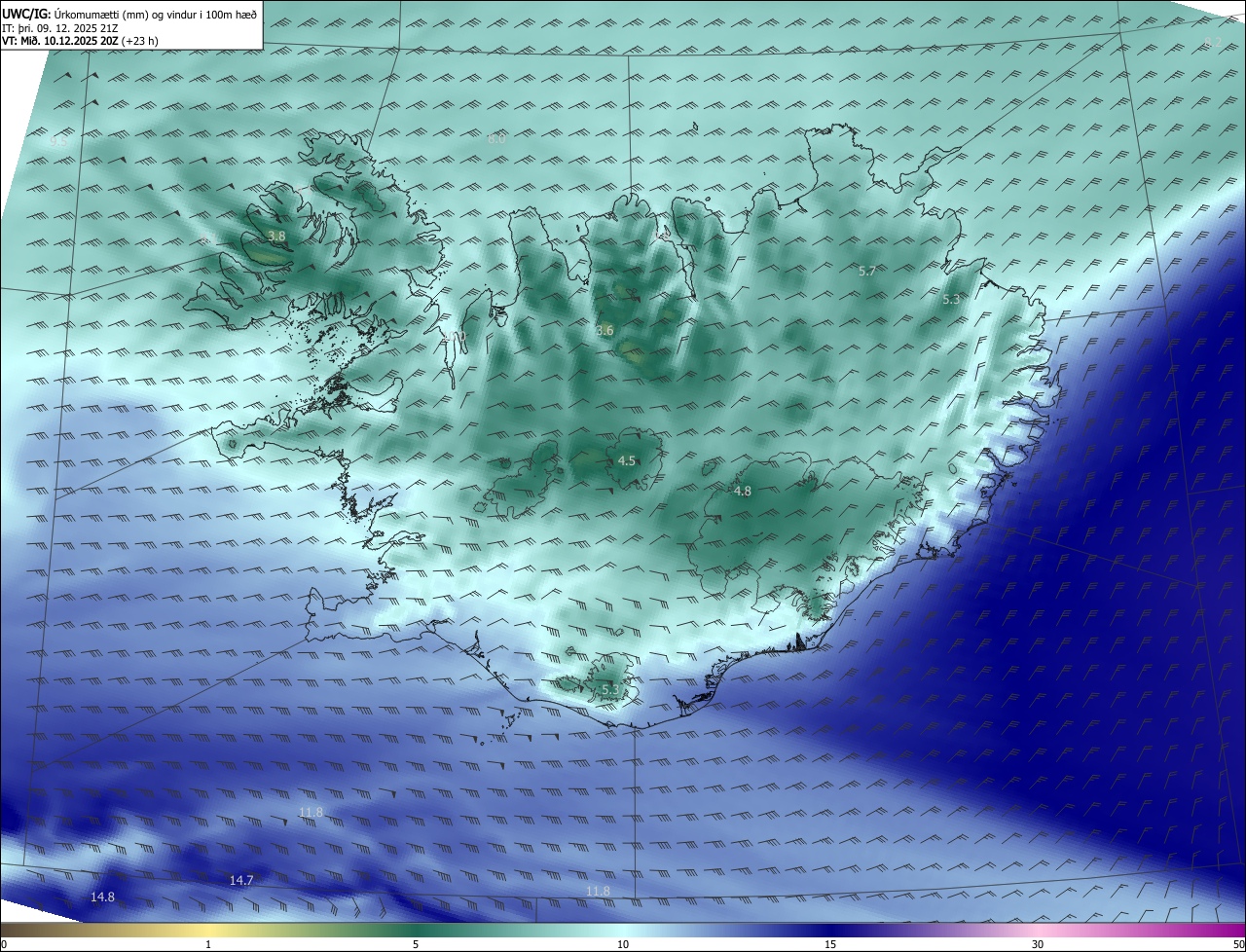The height and width of the screenshot is (952, 1246).
Task: Click the color scale tick labelled 30
Action: [1038, 944]
